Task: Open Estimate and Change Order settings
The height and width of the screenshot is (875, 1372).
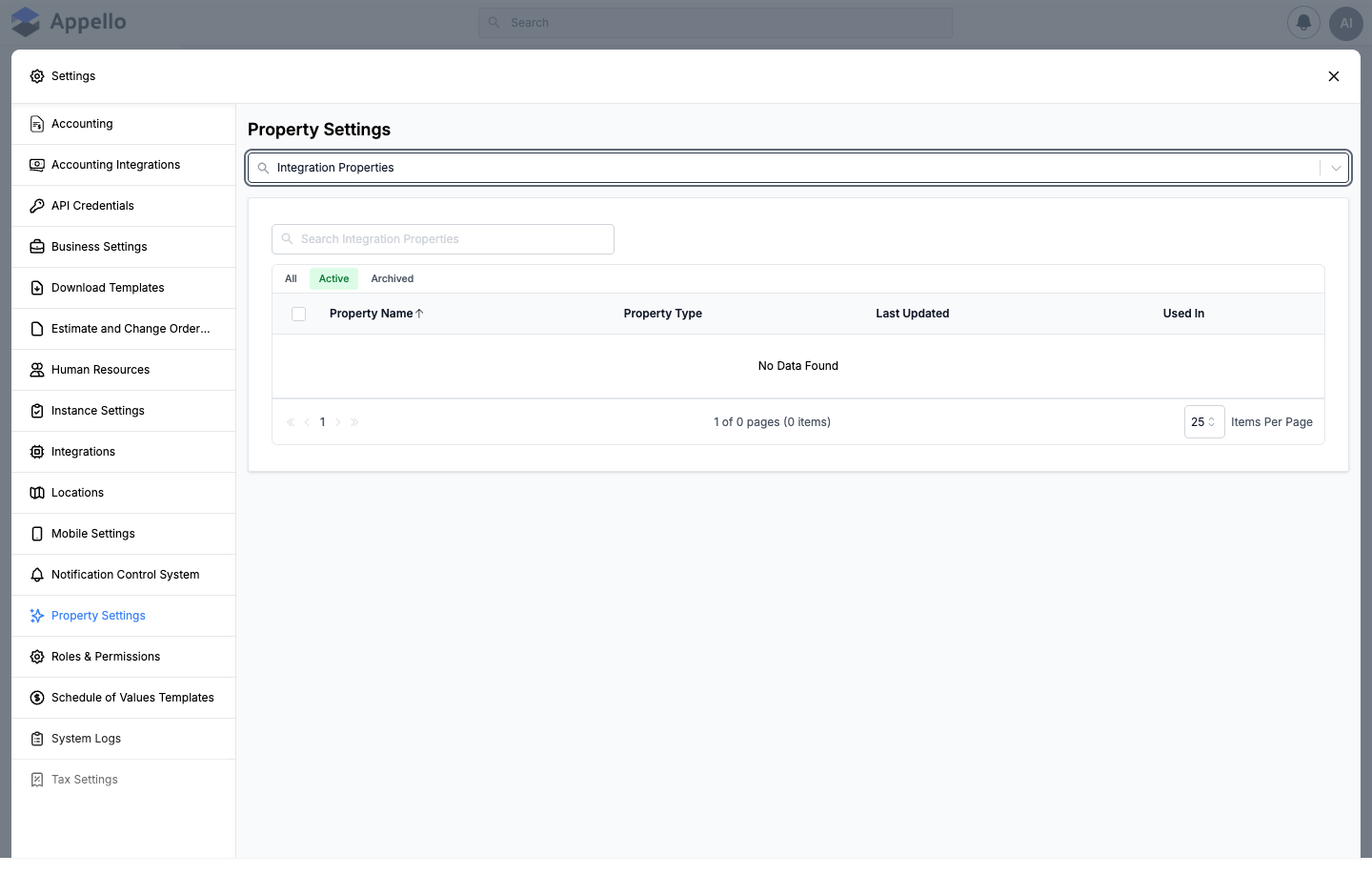Action: click(x=124, y=329)
